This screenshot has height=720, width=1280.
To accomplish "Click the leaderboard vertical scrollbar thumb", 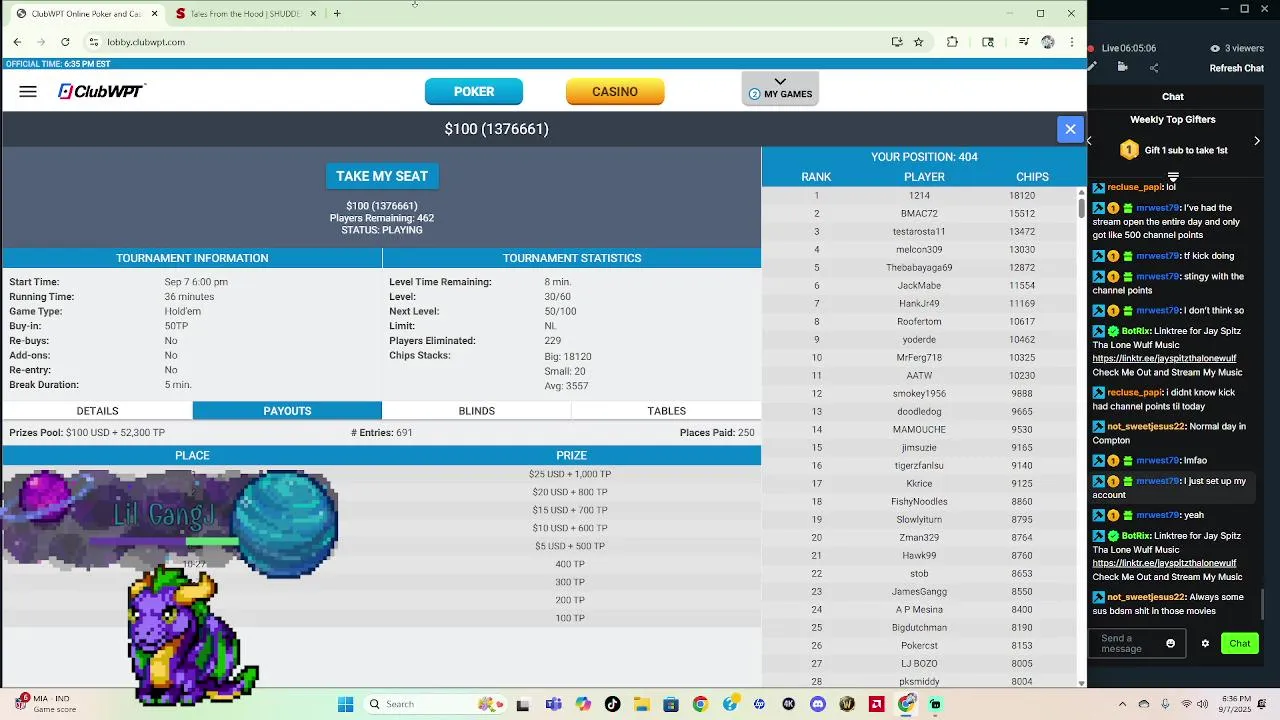I will click(1081, 208).
